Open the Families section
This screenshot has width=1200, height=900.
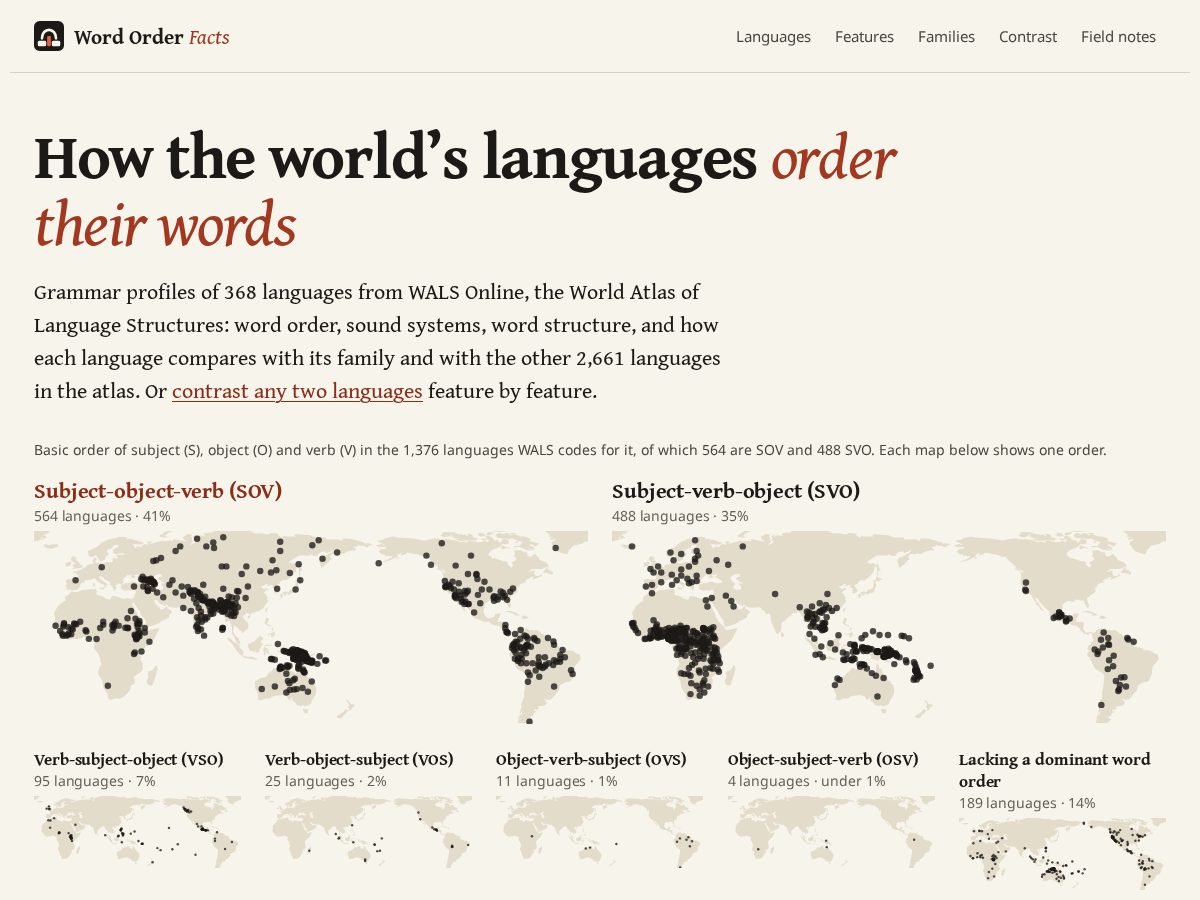(x=946, y=37)
